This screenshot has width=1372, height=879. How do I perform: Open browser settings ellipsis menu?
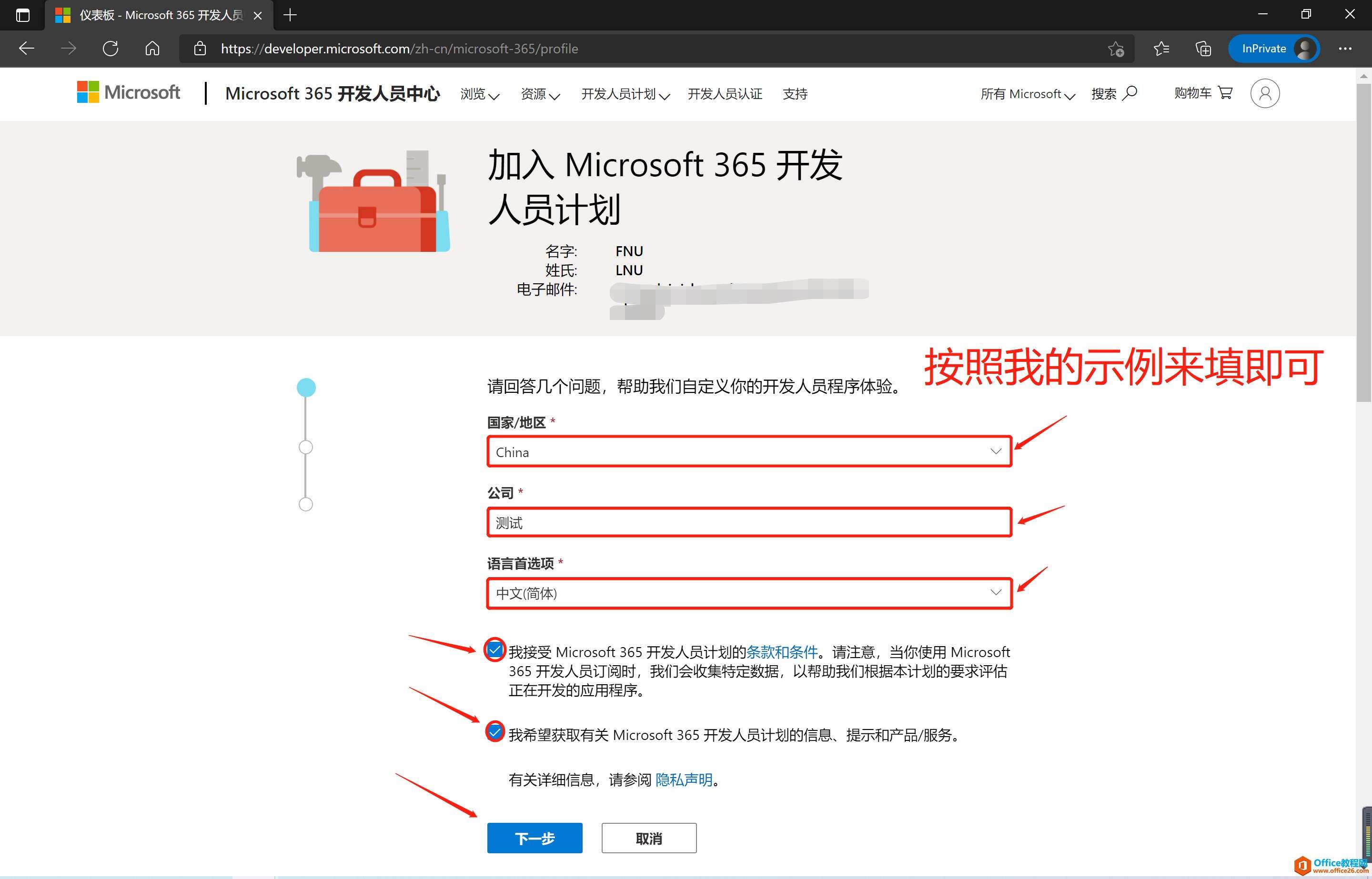tap(1345, 49)
